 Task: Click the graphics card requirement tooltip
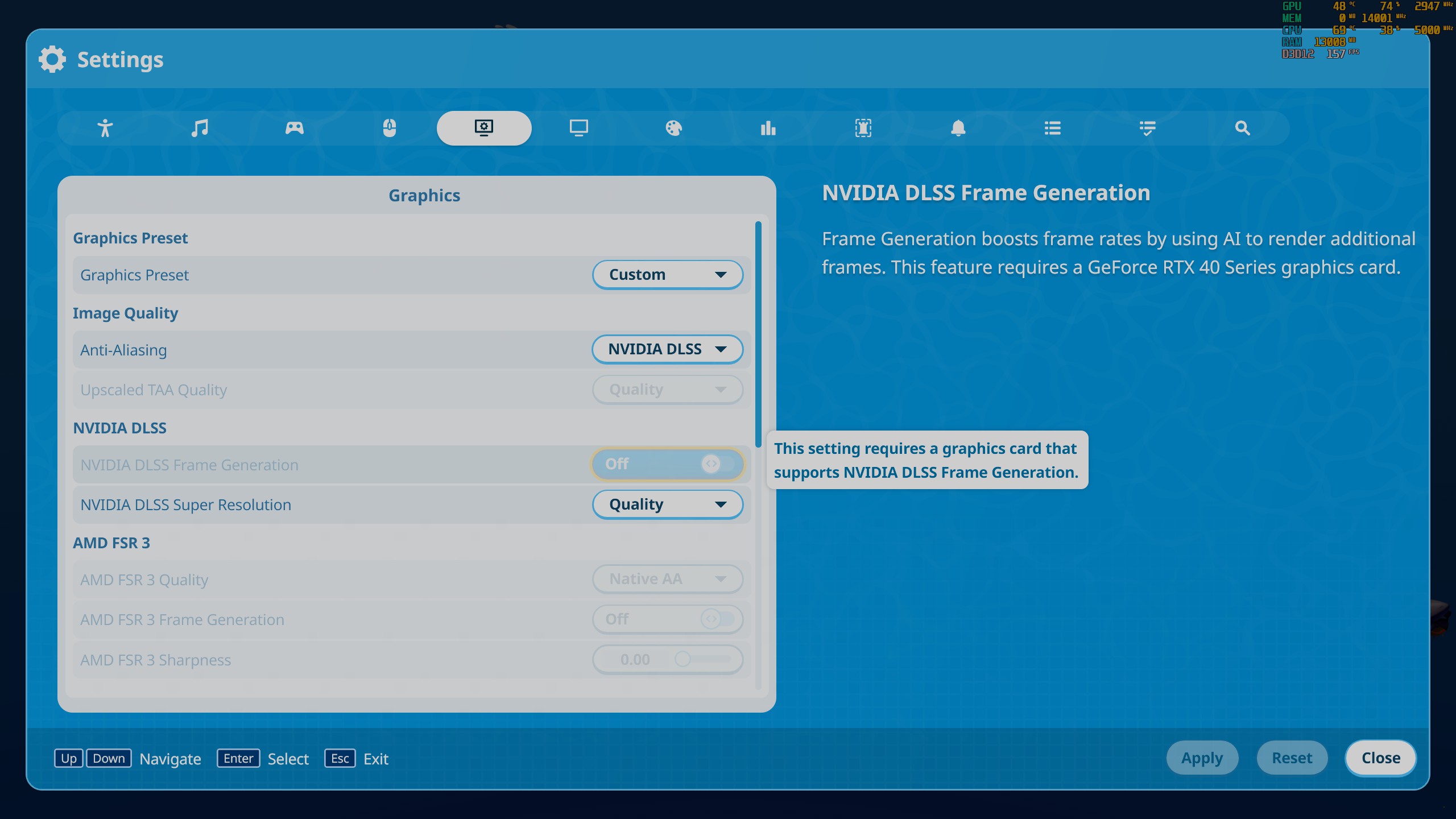coord(927,460)
